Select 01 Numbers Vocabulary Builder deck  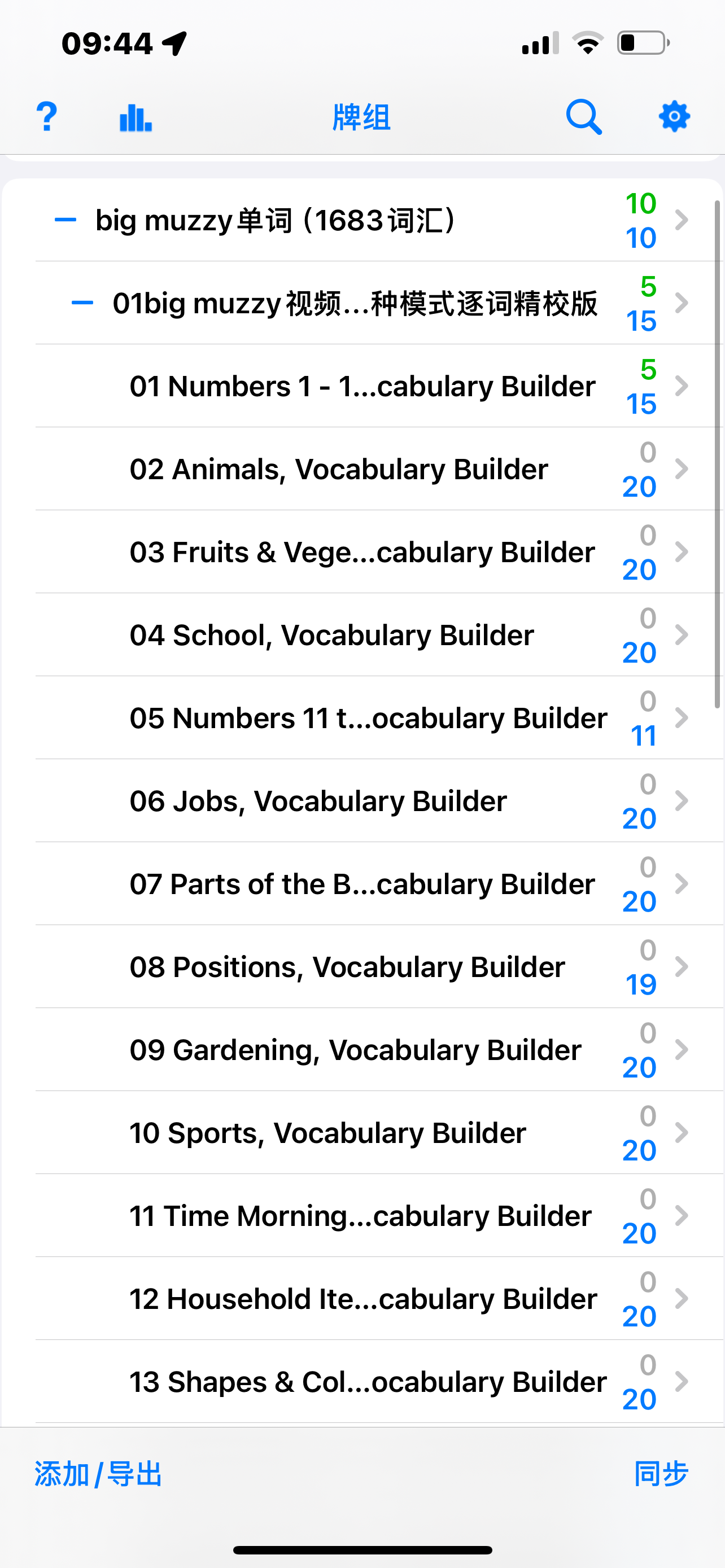pyautogui.click(x=362, y=386)
